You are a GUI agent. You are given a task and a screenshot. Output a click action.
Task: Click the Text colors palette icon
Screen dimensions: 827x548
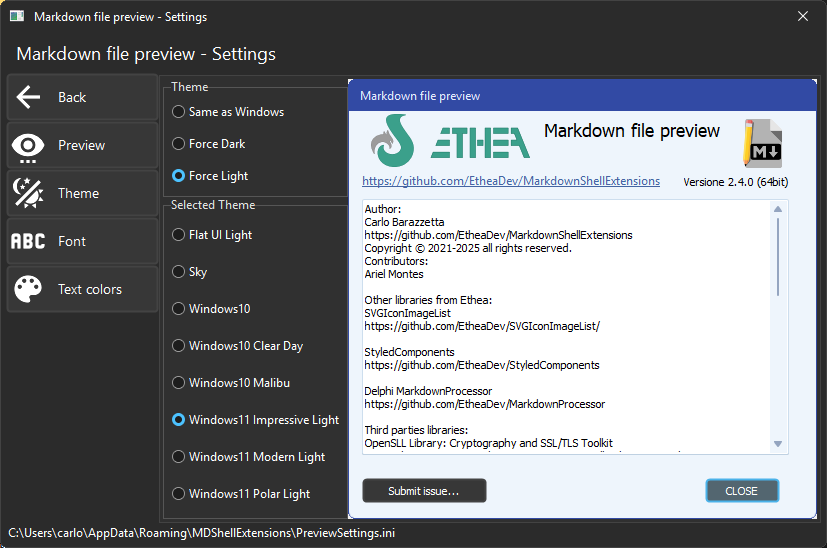pos(28,289)
